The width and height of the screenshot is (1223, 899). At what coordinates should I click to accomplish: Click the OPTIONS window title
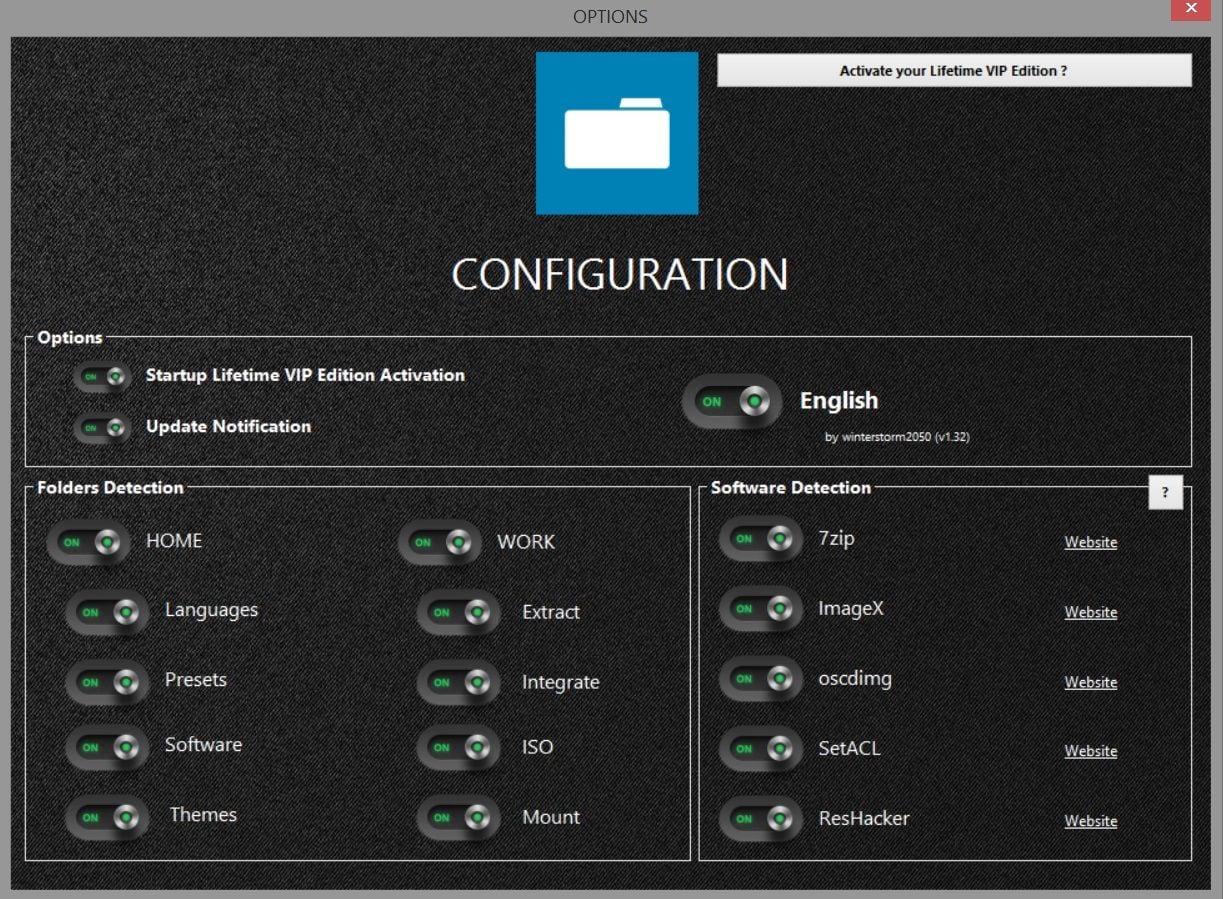[610, 17]
